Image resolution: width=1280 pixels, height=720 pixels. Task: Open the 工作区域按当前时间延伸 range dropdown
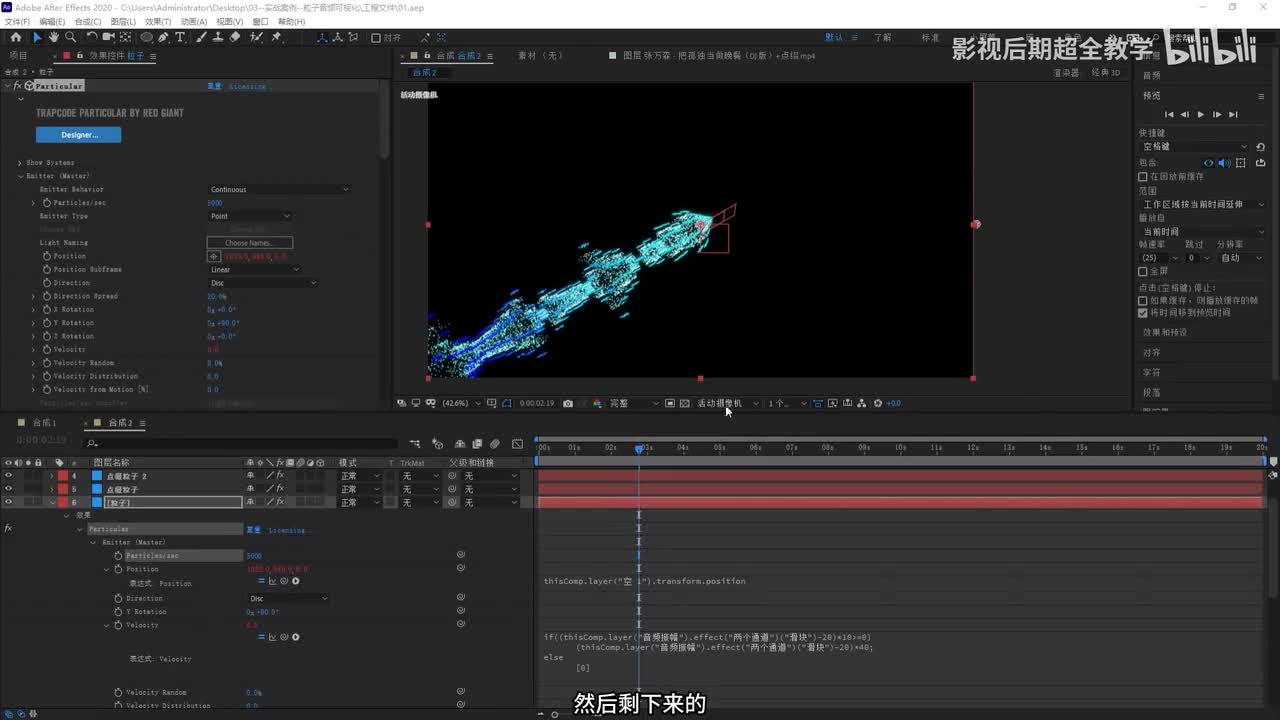point(1203,204)
